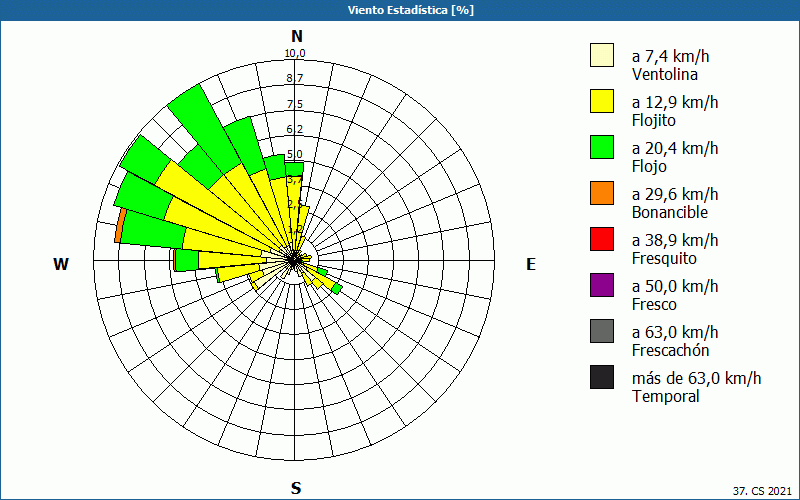Image resolution: width=800 pixels, height=500 pixels.
Task: Click the Temporal legend label
Action: (x=666, y=396)
